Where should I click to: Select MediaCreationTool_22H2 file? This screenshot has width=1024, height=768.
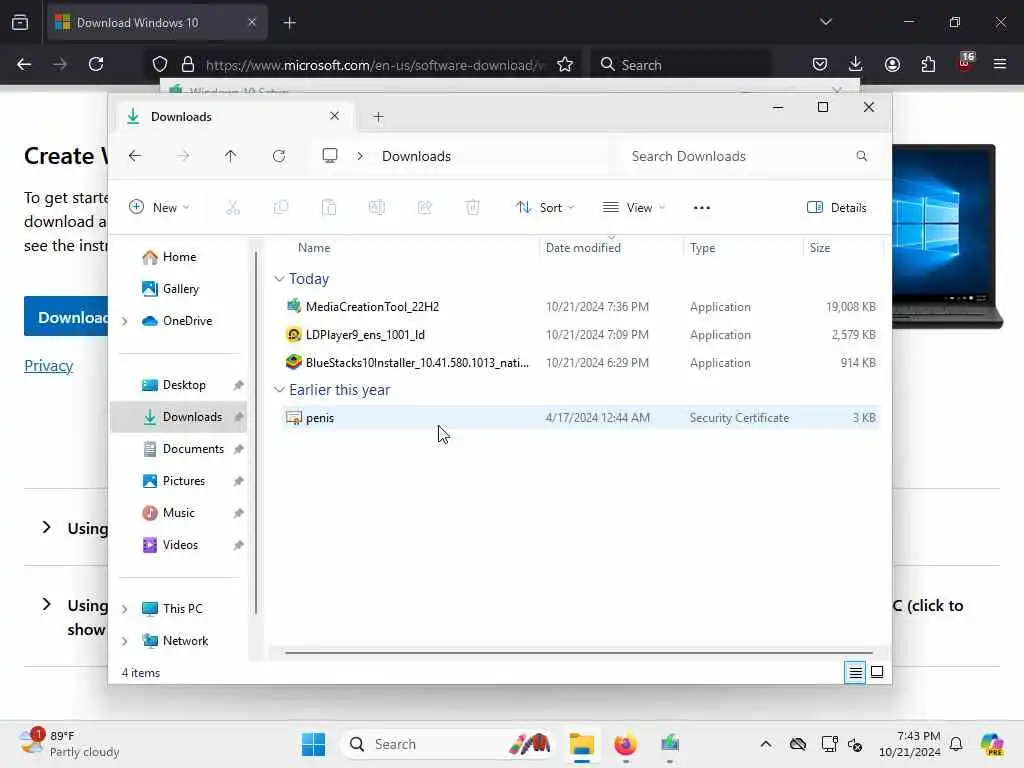point(581,307)
